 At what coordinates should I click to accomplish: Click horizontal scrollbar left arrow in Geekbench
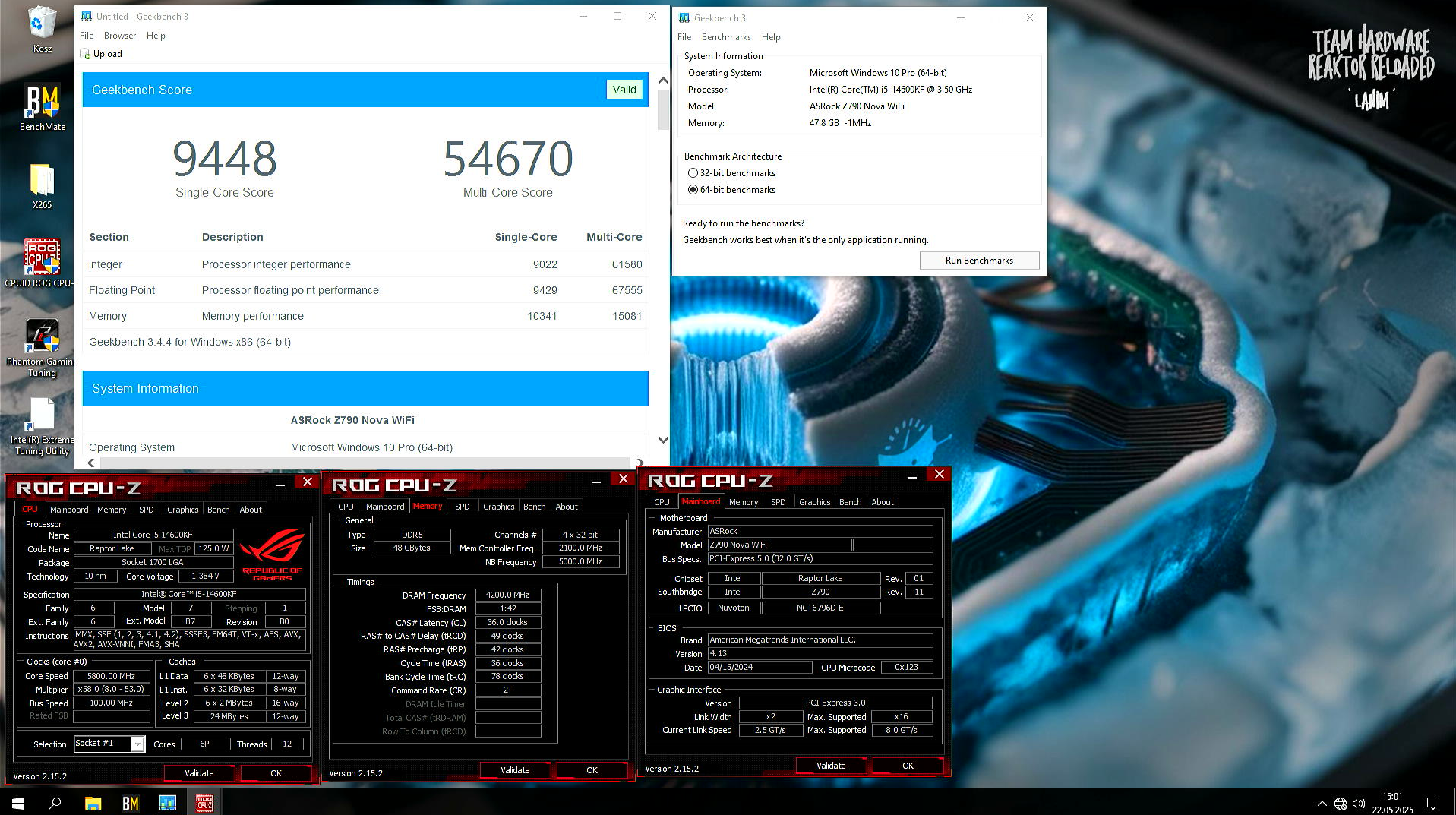91,463
